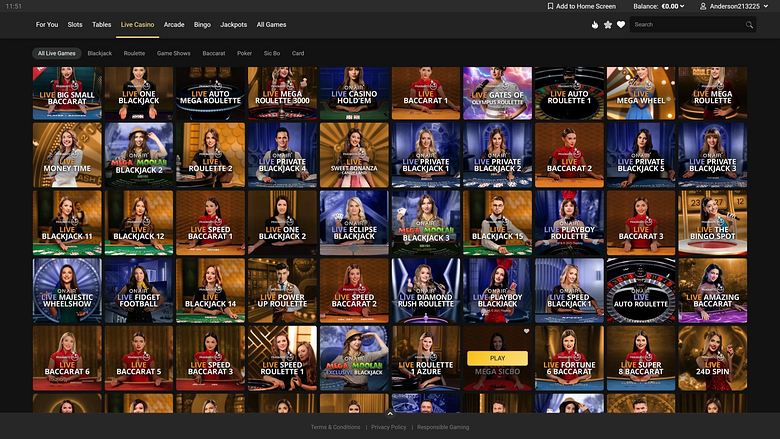Open Live Auto Mega Roulette game
780x439 pixels.
210,93
